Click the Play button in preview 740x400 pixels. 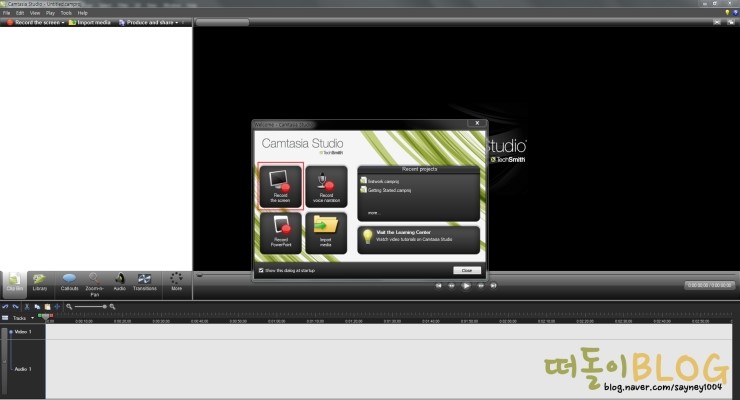pyautogui.click(x=466, y=285)
